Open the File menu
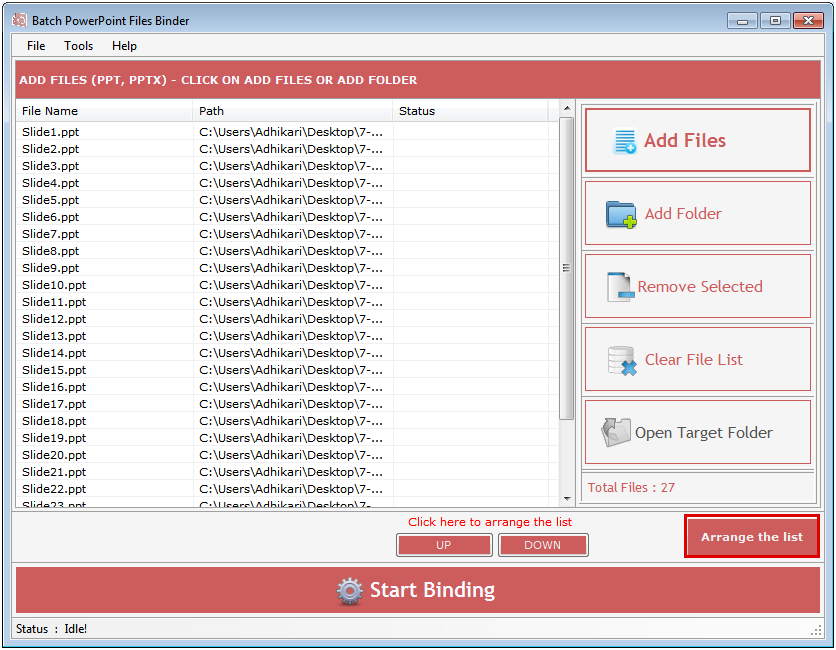The height and width of the screenshot is (650, 836). [36, 46]
